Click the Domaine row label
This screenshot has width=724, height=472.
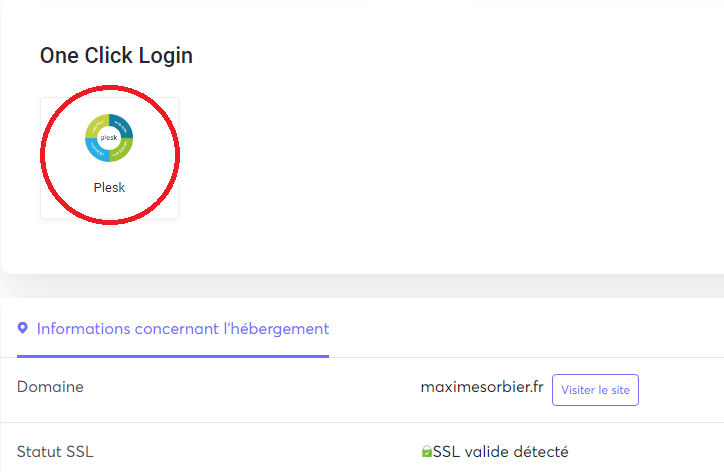(x=50, y=387)
